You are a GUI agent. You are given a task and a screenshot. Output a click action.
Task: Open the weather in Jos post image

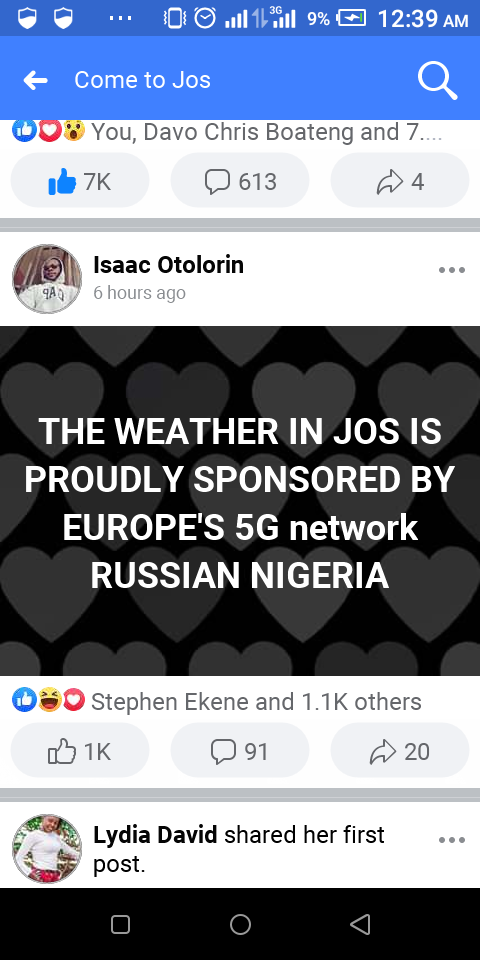tap(240, 501)
